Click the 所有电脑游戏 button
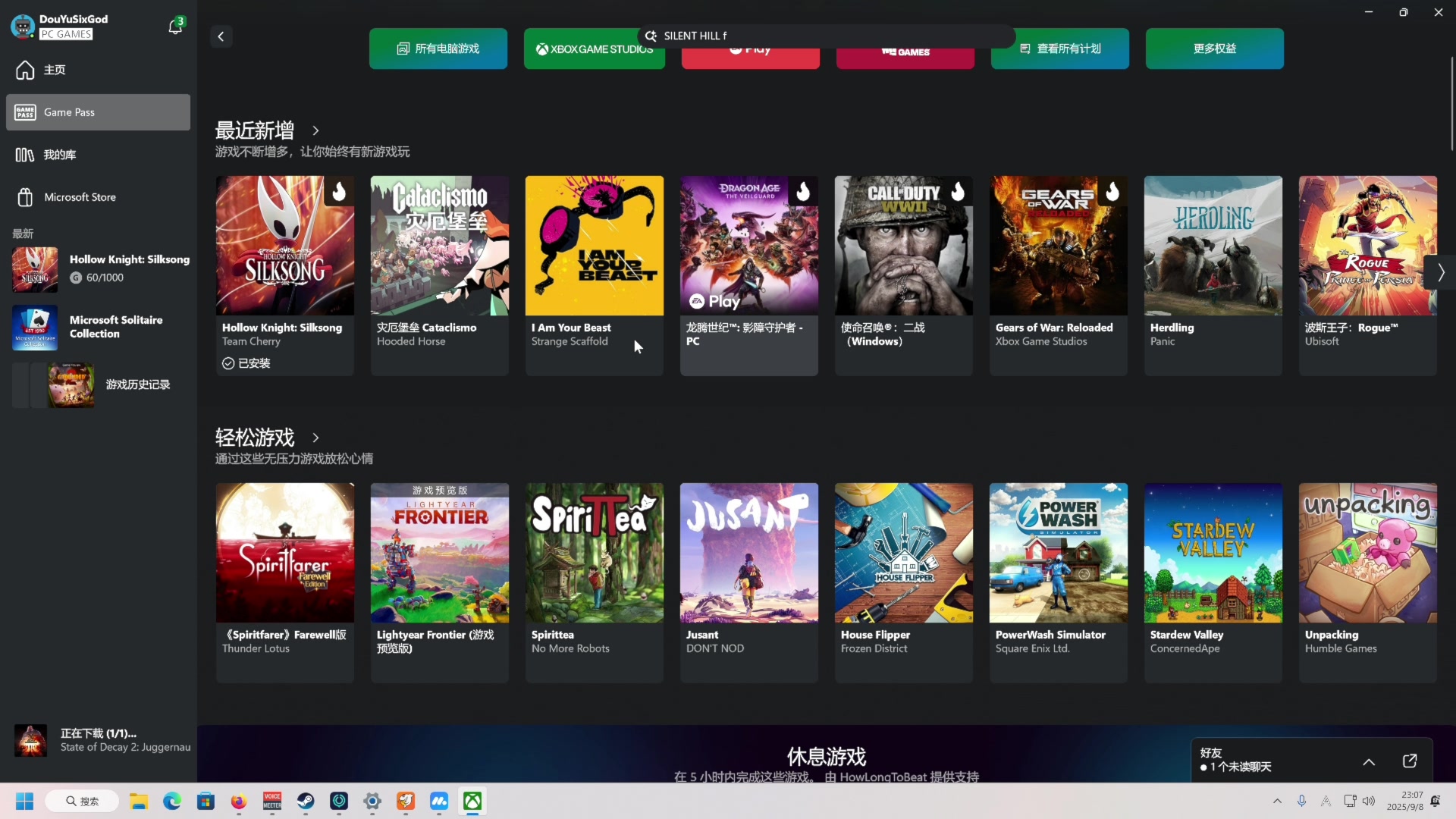The image size is (1456, 819). click(438, 49)
